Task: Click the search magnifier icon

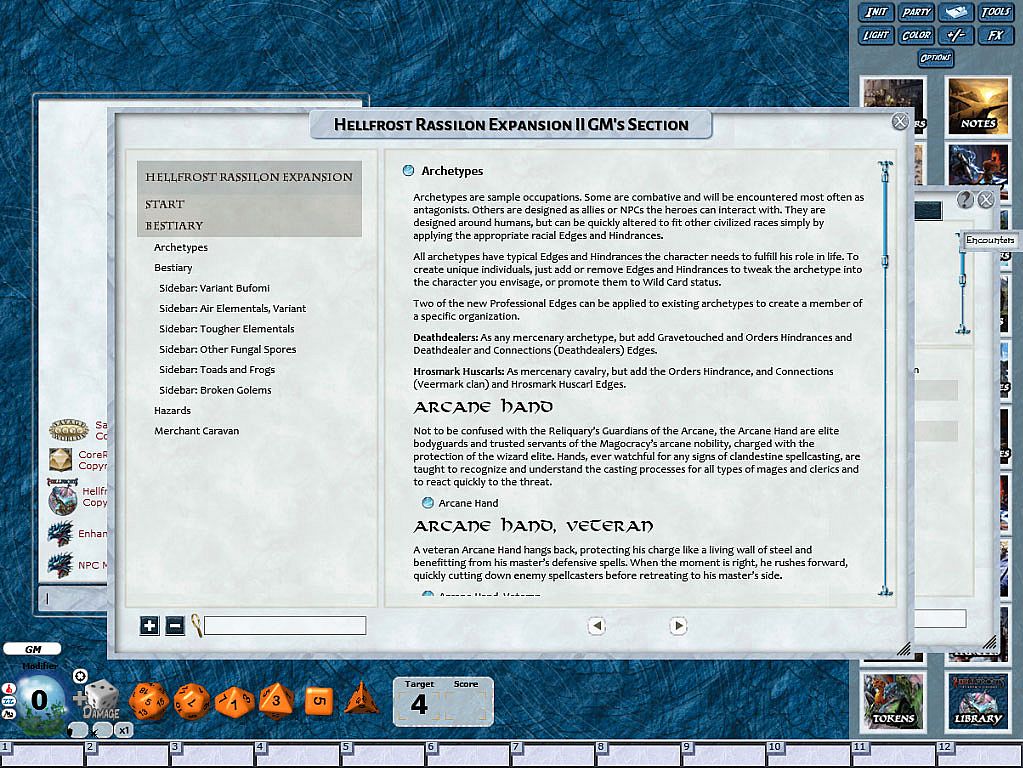Action: (196, 625)
